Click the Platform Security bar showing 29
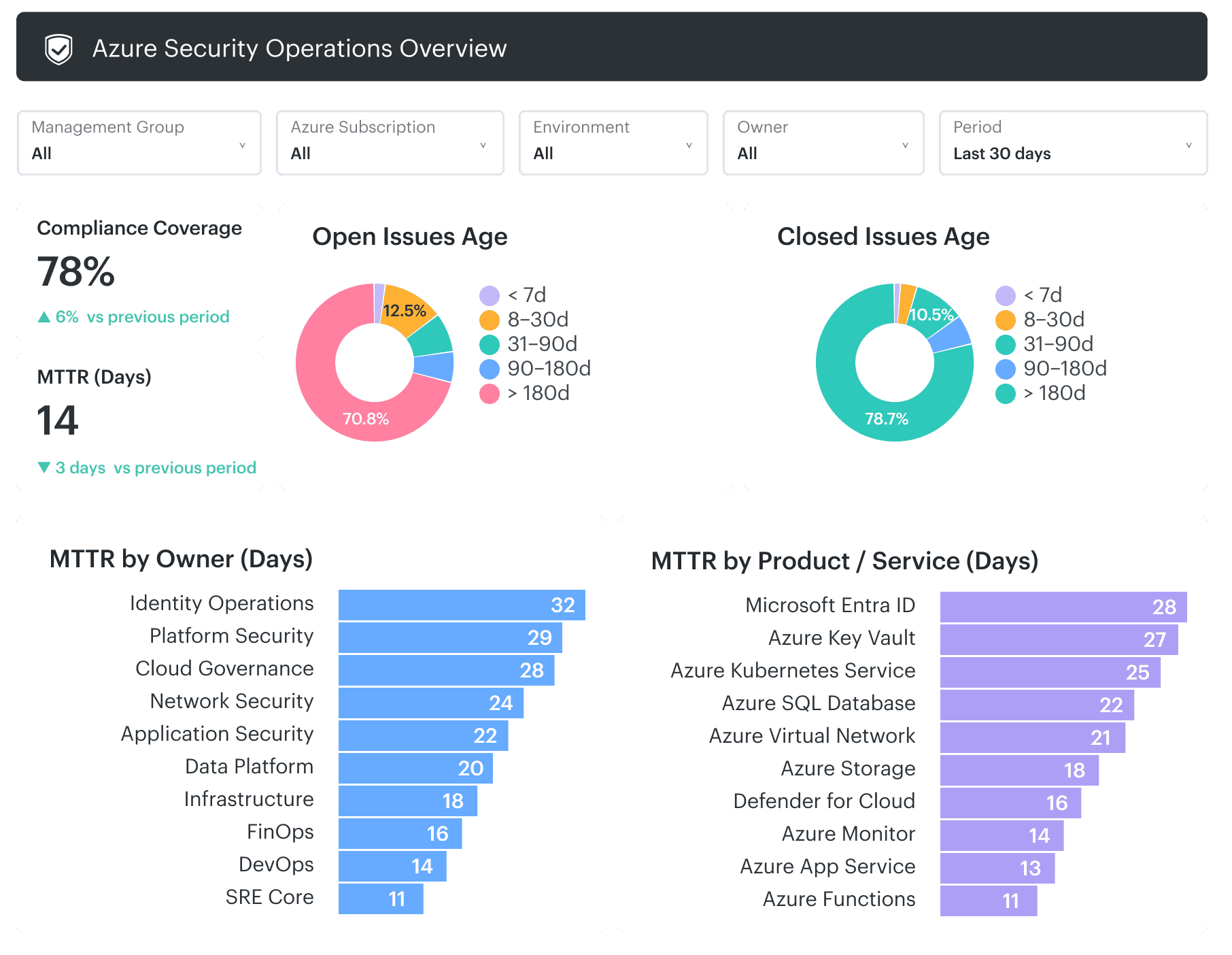This screenshot has width=1232, height=955. pos(450,637)
